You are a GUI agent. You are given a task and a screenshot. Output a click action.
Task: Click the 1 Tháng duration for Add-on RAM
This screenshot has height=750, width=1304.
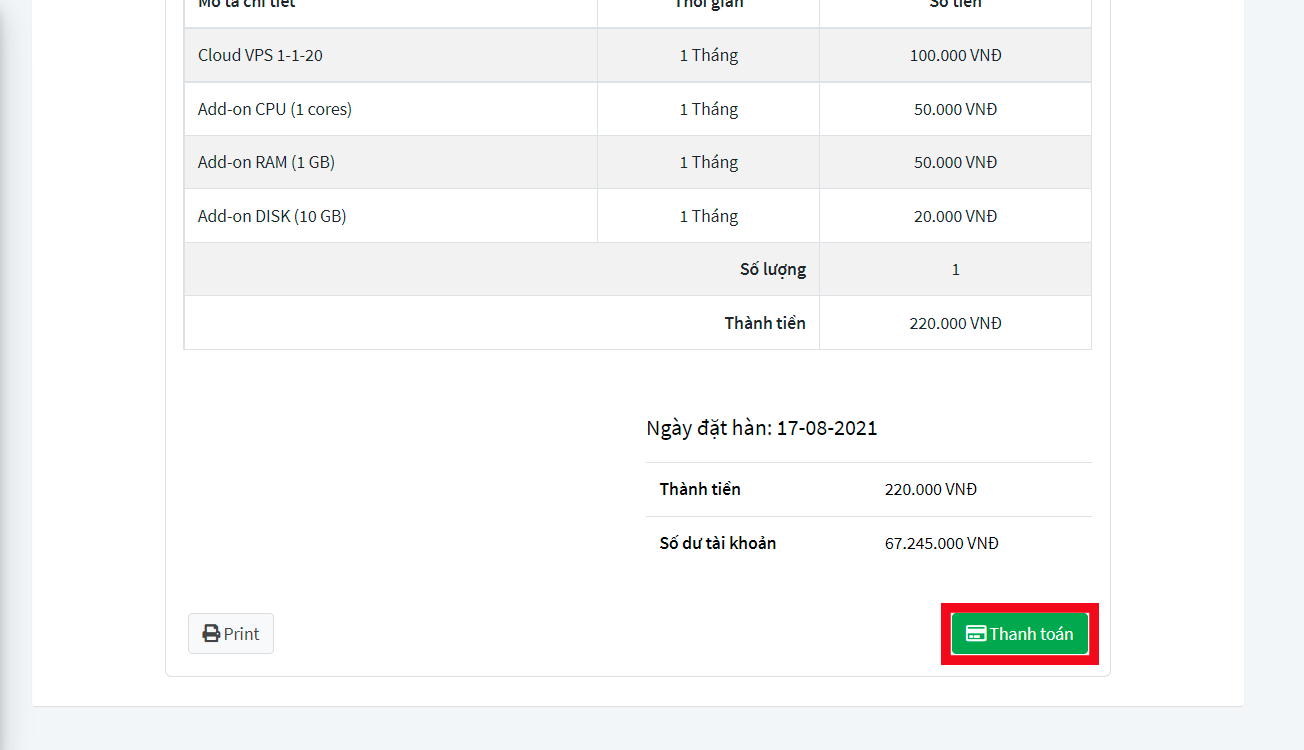coord(708,162)
